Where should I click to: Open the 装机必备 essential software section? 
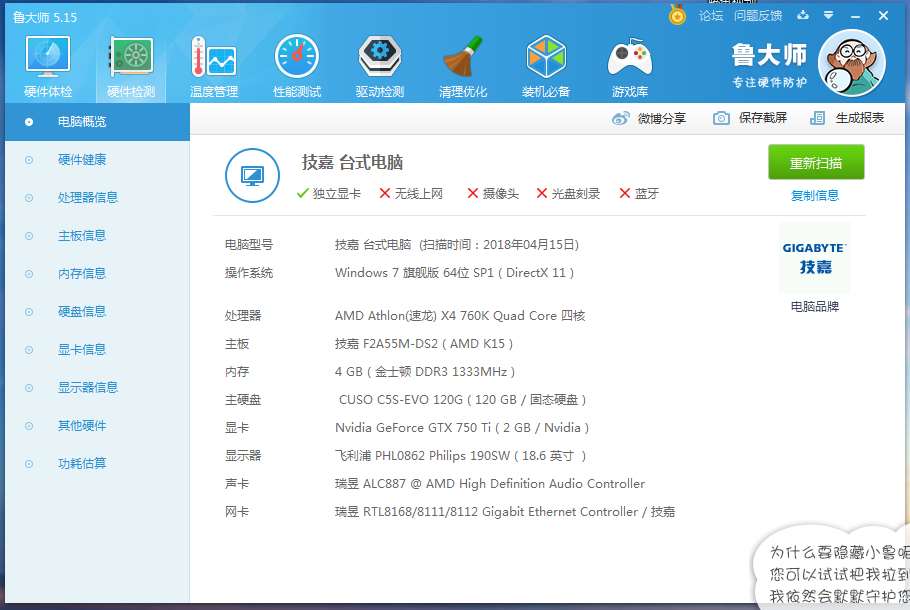pos(546,67)
